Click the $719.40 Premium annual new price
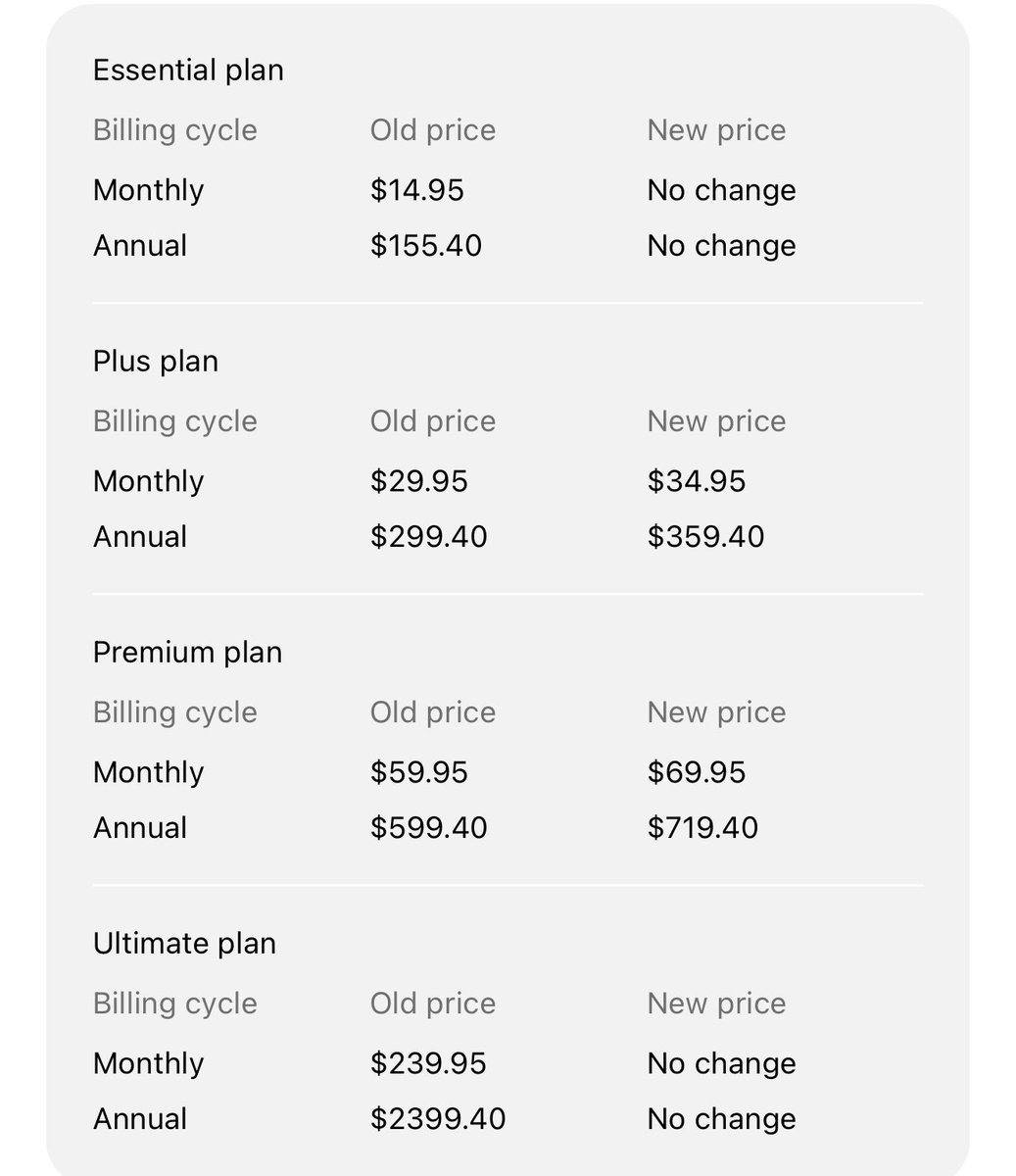This screenshot has height=1176, width=1016. [x=703, y=827]
